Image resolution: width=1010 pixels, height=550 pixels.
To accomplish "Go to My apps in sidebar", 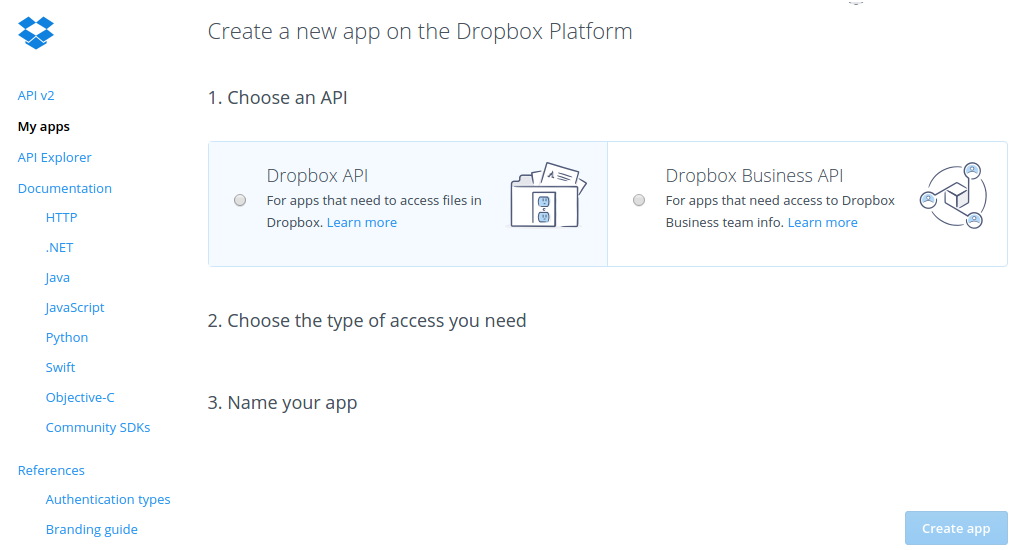I will coord(44,127).
